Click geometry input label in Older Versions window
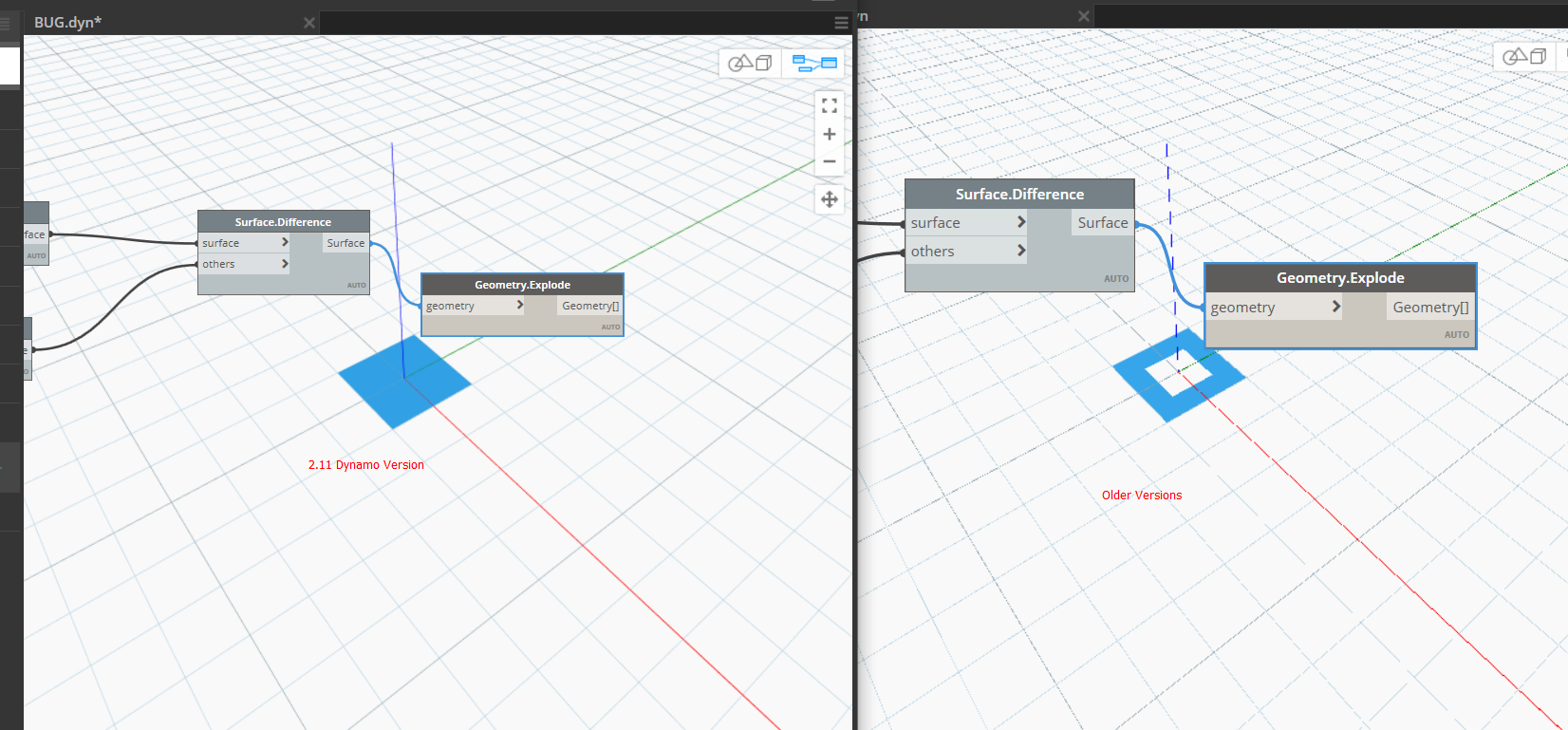 click(x=1243, y=308)
